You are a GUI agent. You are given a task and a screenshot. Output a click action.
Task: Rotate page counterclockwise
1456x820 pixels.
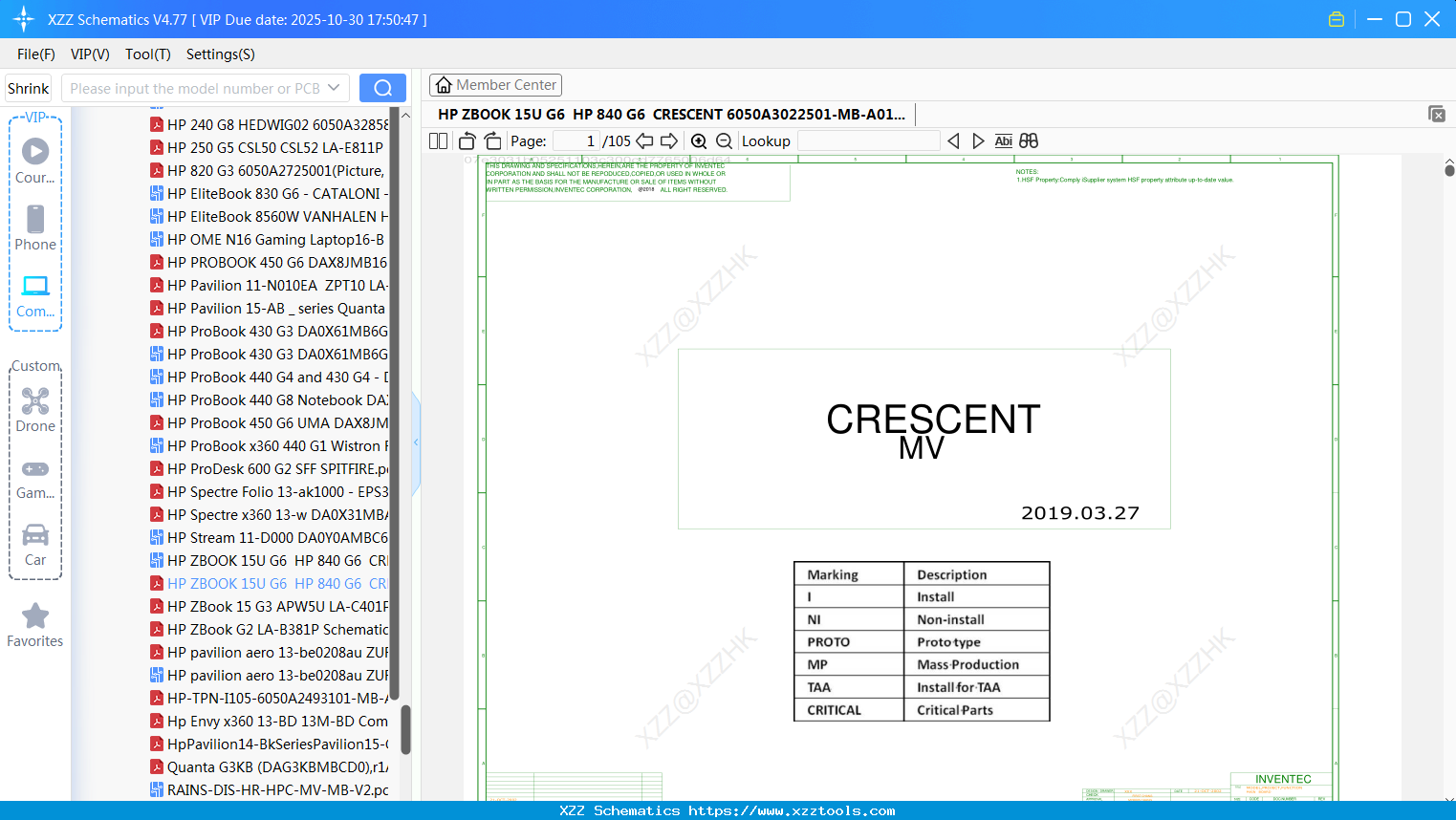pyautogui.click(x=467, y=140)
